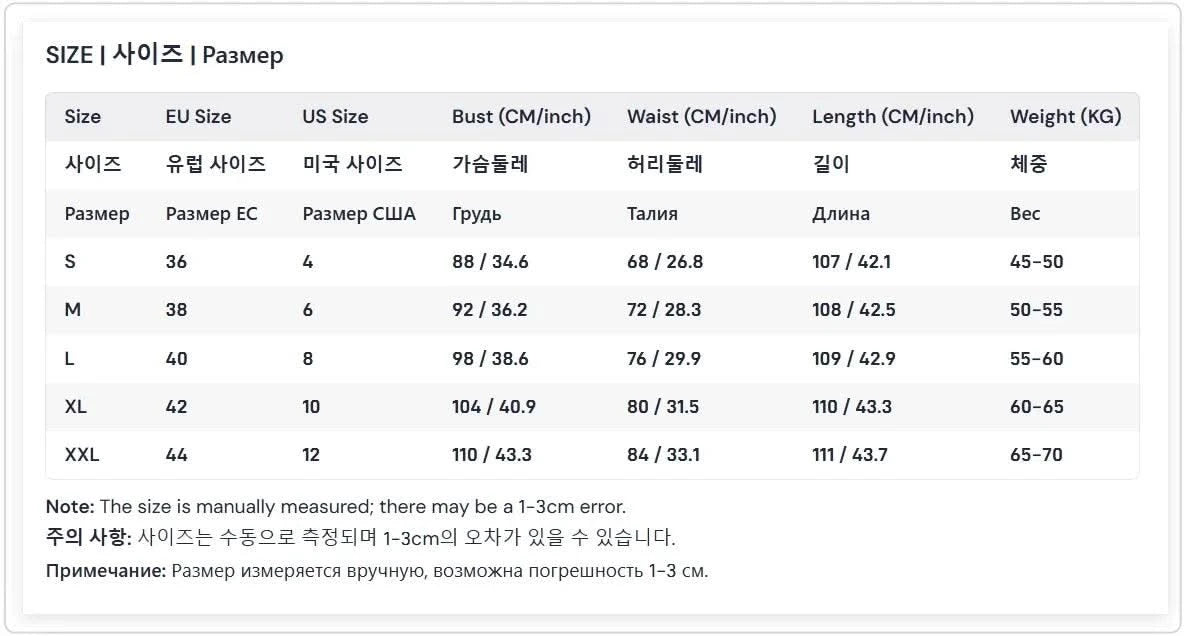Screen dimensions: 1190x636
Task: Click the XXL size row label
Action: point(81,455)
